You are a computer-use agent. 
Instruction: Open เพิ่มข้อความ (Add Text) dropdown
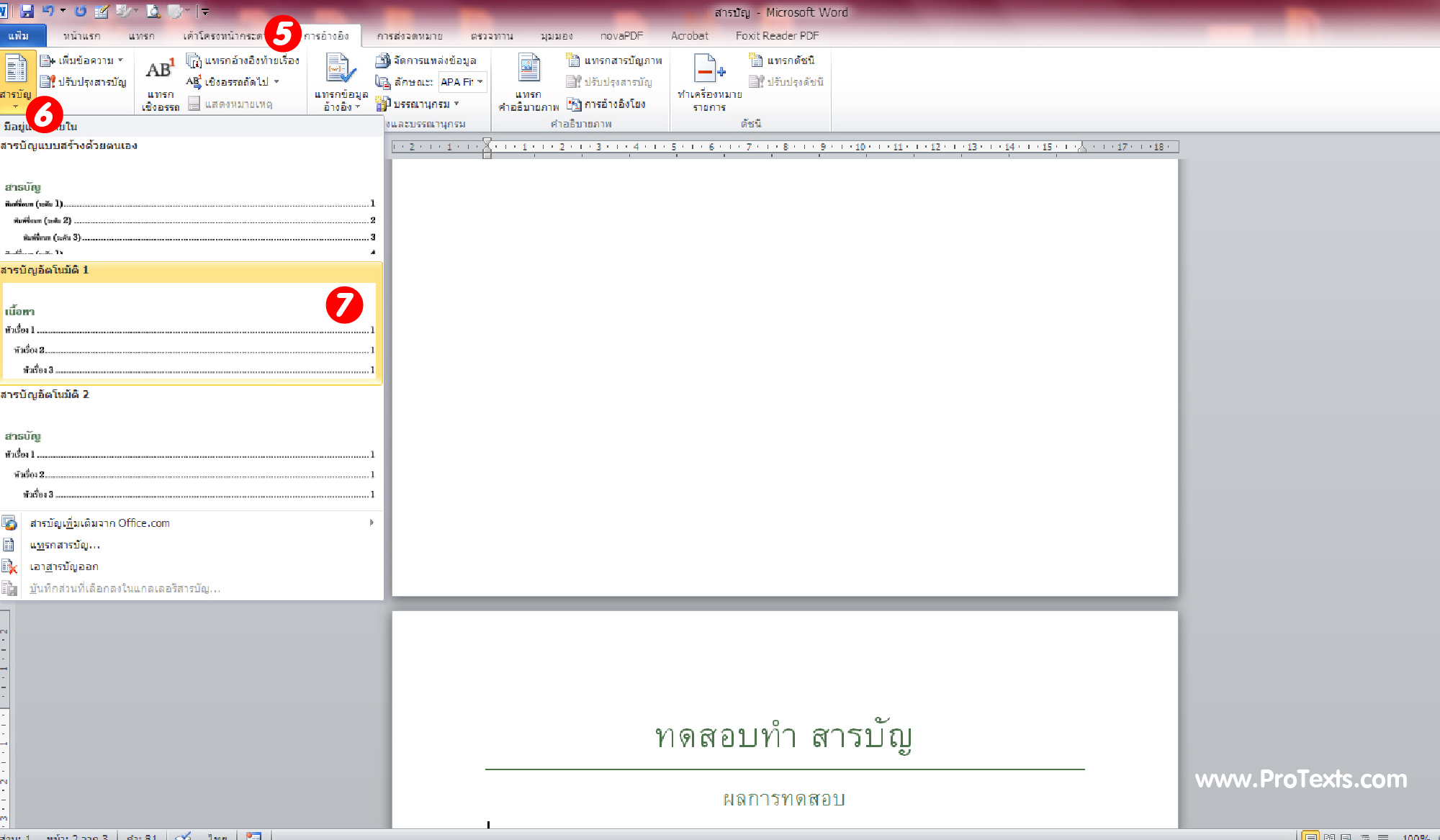82,60
